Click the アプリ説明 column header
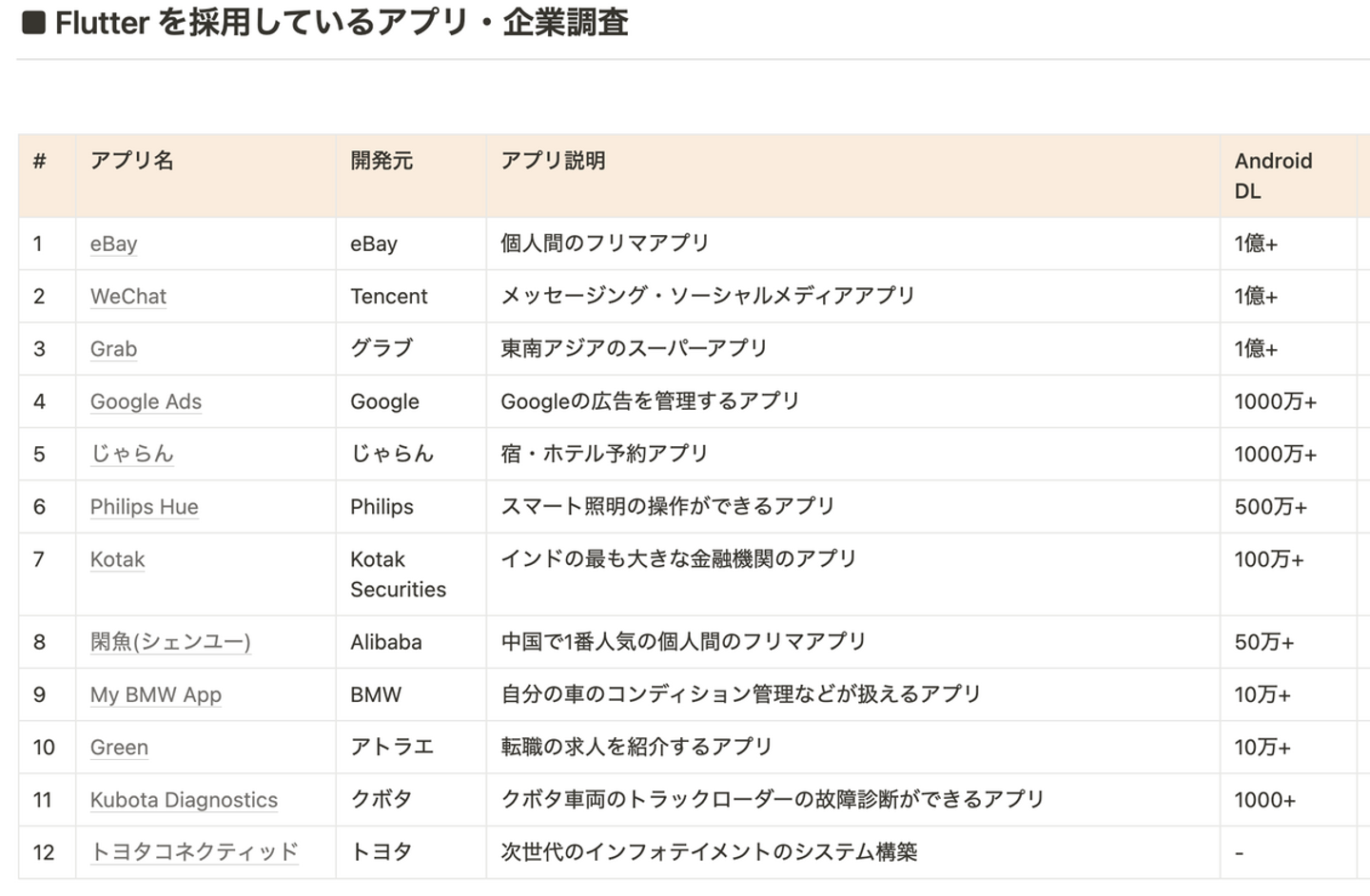Screen dimensions: 1370x896 553,161
